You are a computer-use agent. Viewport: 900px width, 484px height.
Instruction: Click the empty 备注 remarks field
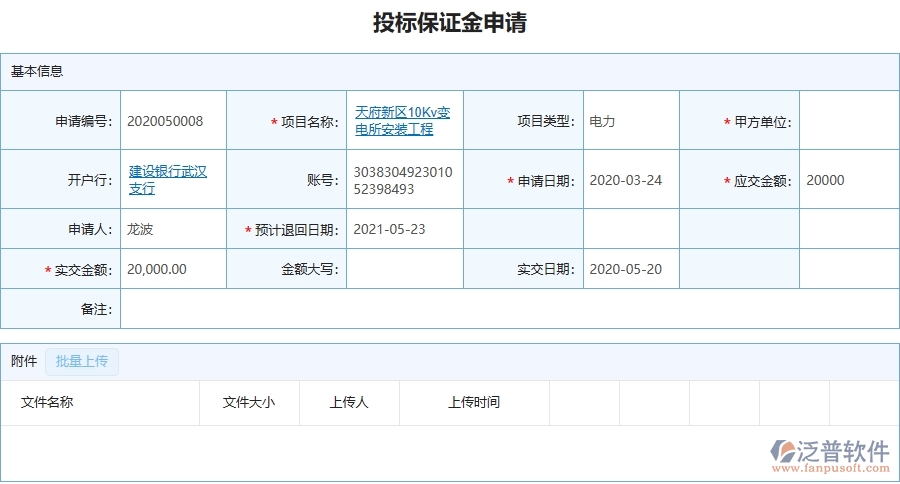pos(508,309)
